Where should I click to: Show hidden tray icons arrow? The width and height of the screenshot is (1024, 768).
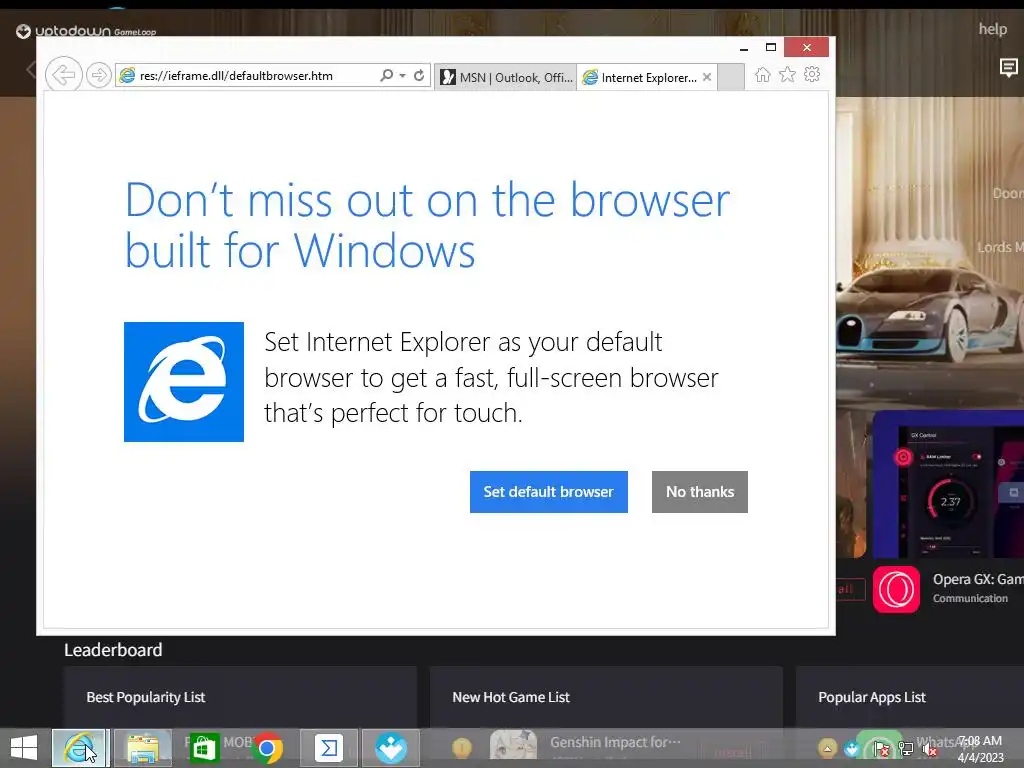(827, 749)
